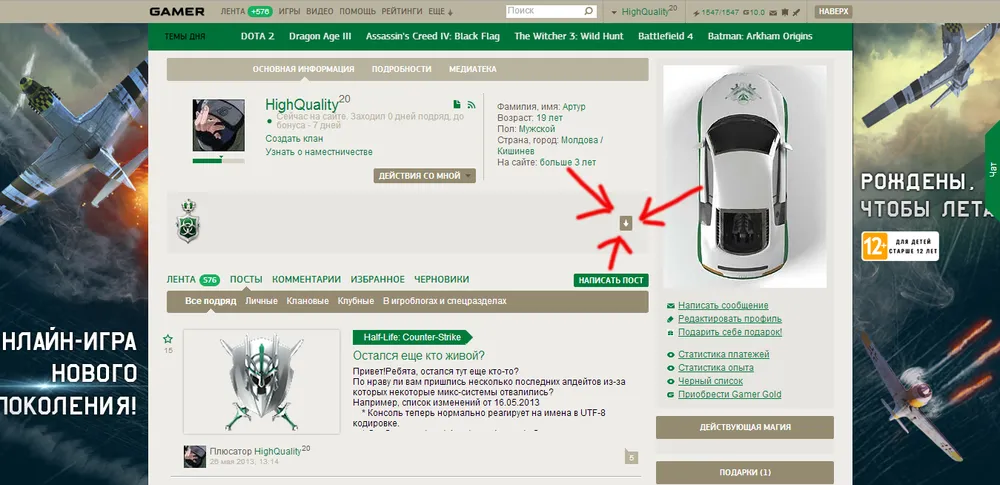1000x485 pixels.
Task: Expand the ПОДАРКИ (1) section
Action: [x=745, y=472]
